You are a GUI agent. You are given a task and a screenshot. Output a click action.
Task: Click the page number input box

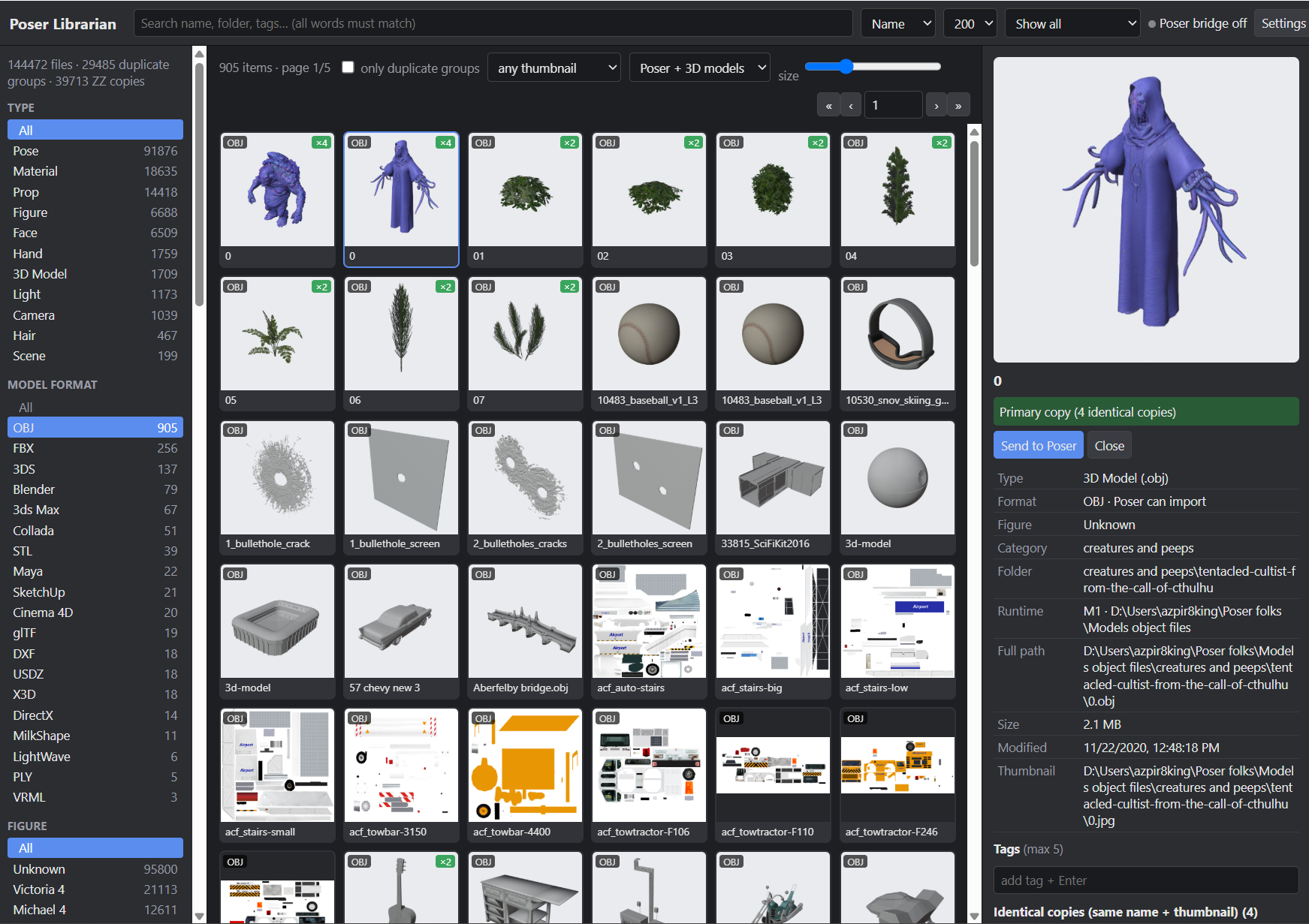pyautogui.click(x=894, y=105)
